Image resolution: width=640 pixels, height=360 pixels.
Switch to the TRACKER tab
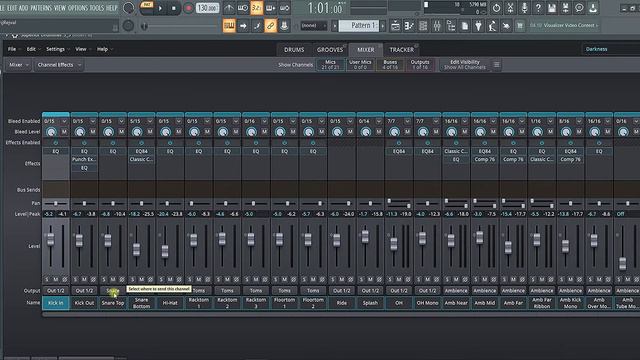point(402,50)
